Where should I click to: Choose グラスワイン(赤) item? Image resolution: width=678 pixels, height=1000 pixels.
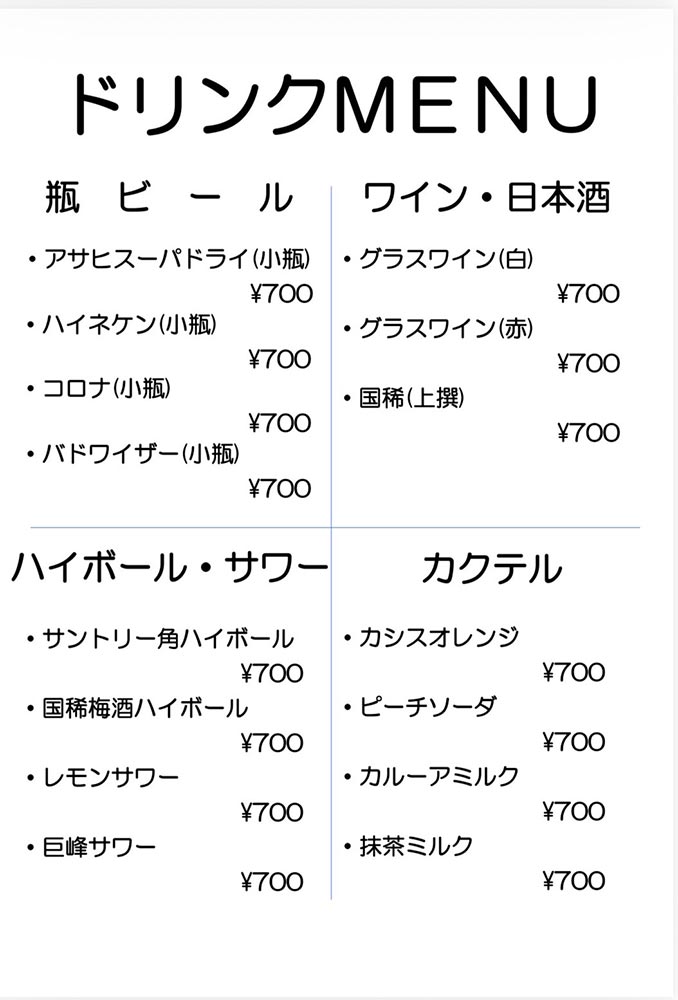[x=446, y=328]
